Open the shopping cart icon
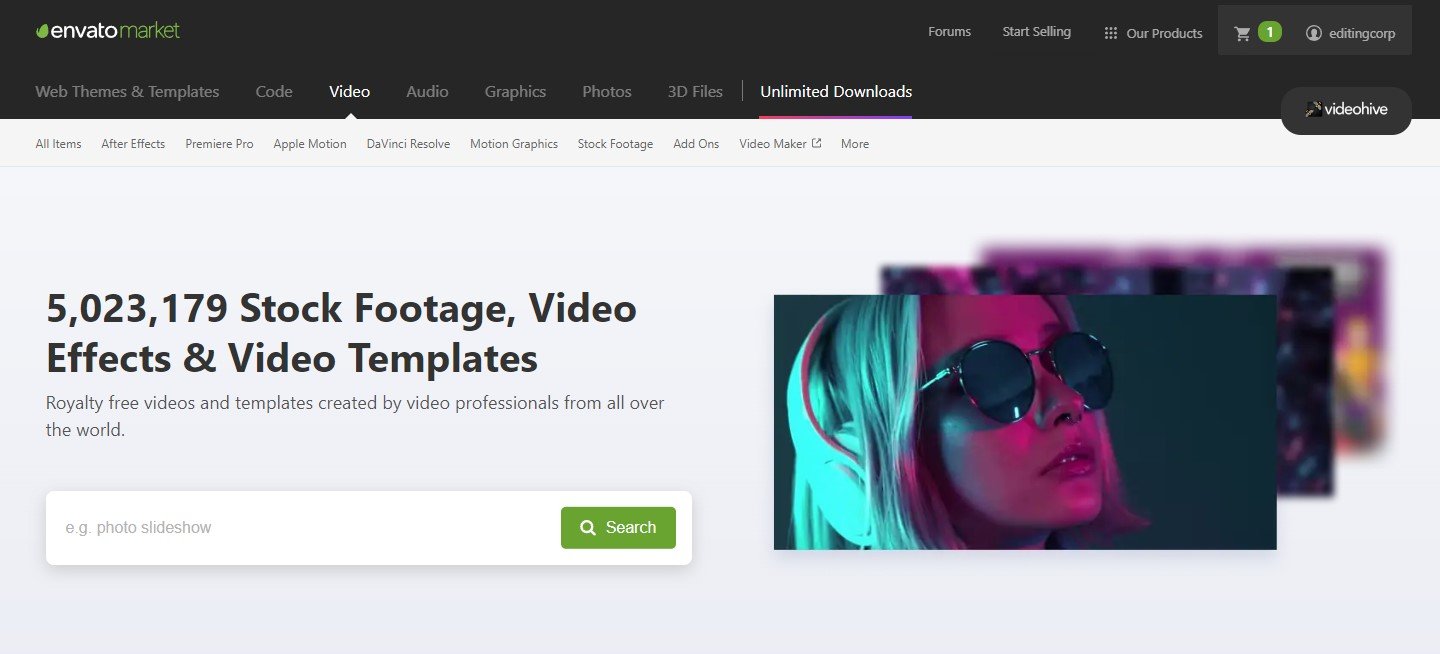Screen dimensions: 1440x654 point(1243,33)
